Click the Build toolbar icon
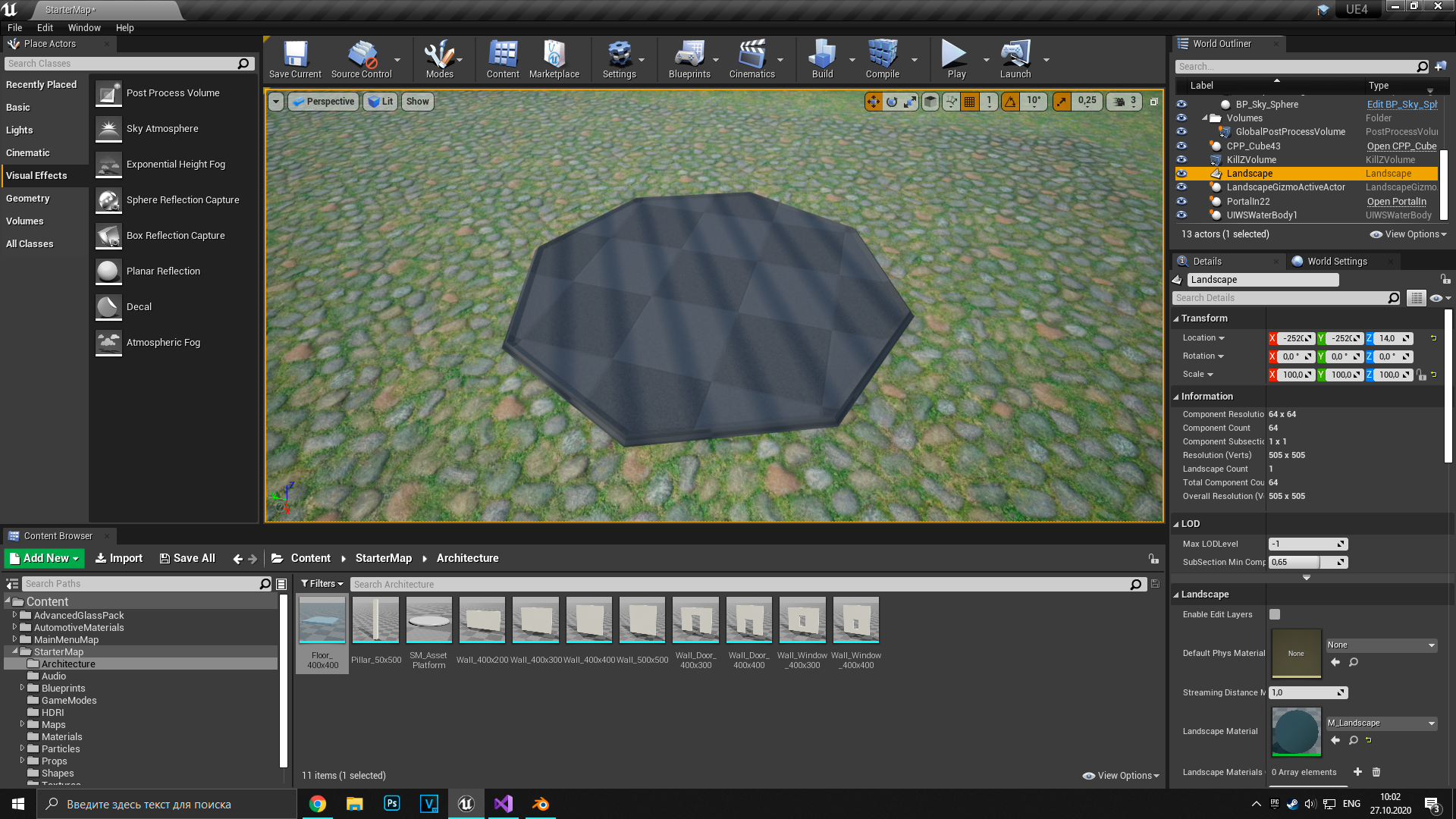Viewport: 1456px width, 819px height. (822, 59)
